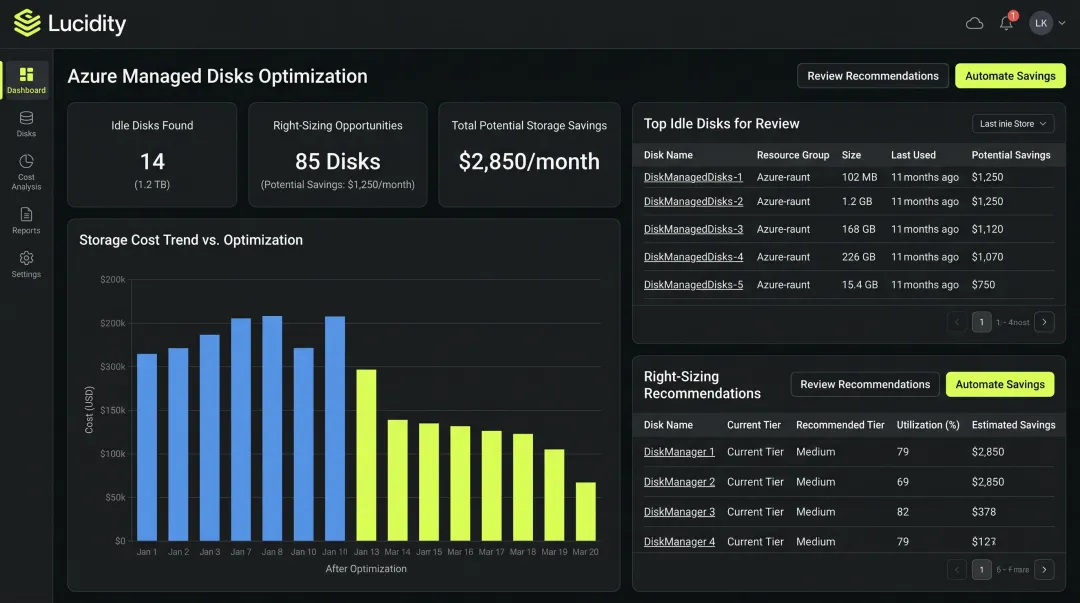The image size is (1080, 603).
Task: Click 226 GB size cell
Action: click(x=858, y=257)
